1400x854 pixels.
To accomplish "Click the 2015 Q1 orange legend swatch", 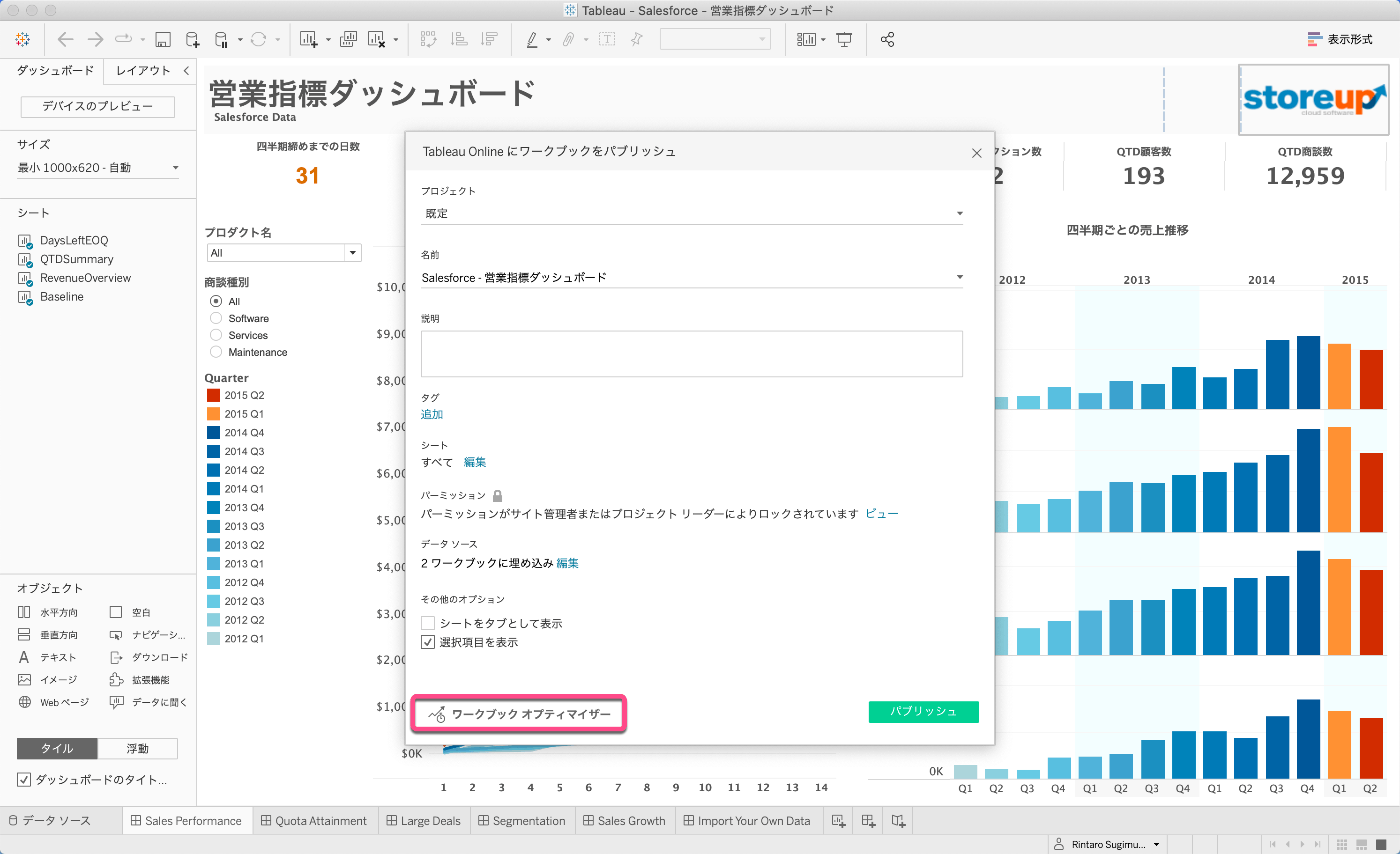I will pos(213,414).
